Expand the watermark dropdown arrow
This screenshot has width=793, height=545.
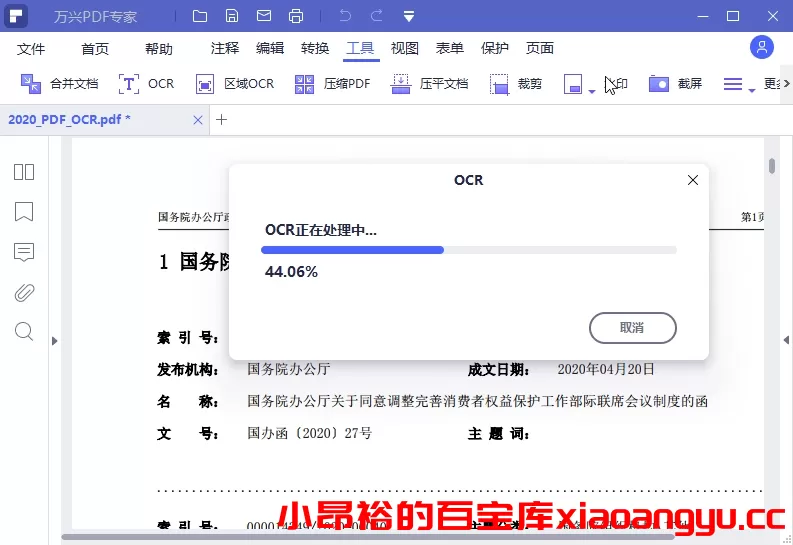click(x=592, y=91)
